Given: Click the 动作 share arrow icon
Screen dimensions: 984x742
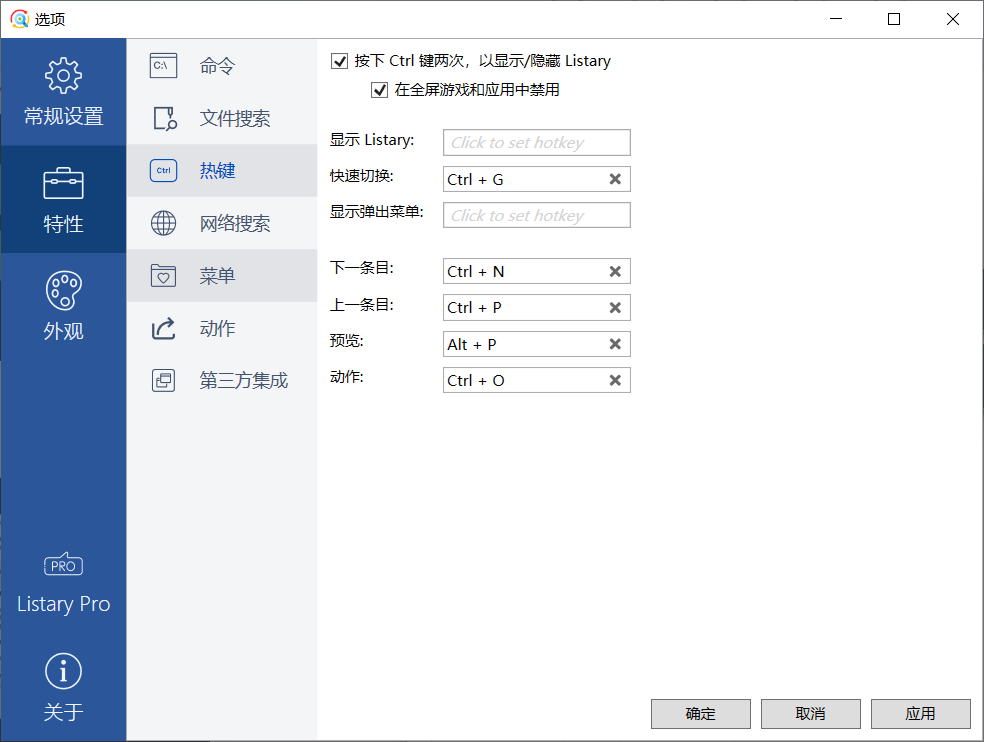Looking at the screenshot, I should pos(164,328).
